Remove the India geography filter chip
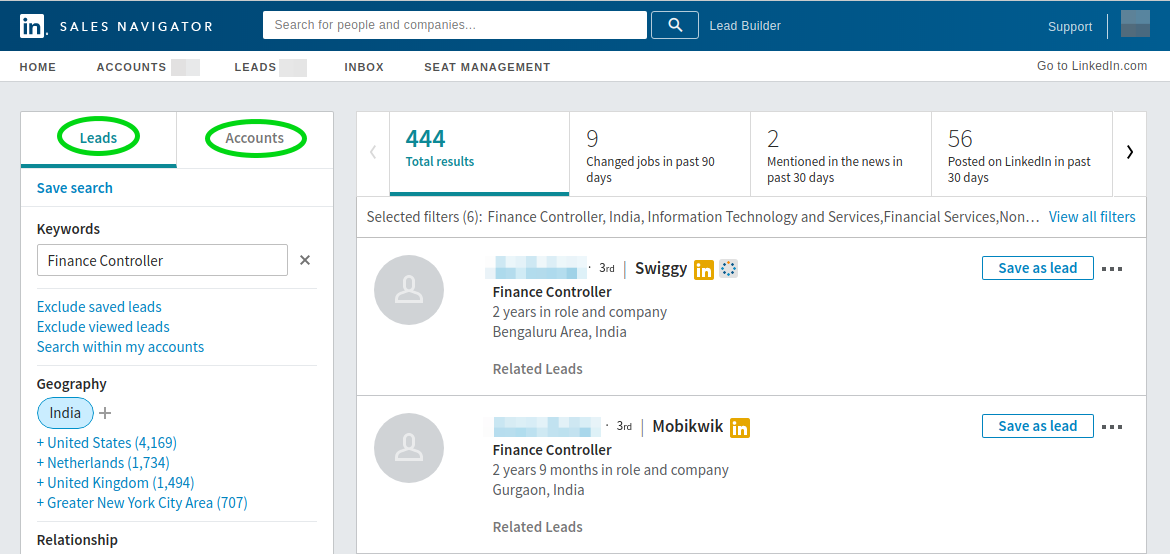 pos(65,413)
